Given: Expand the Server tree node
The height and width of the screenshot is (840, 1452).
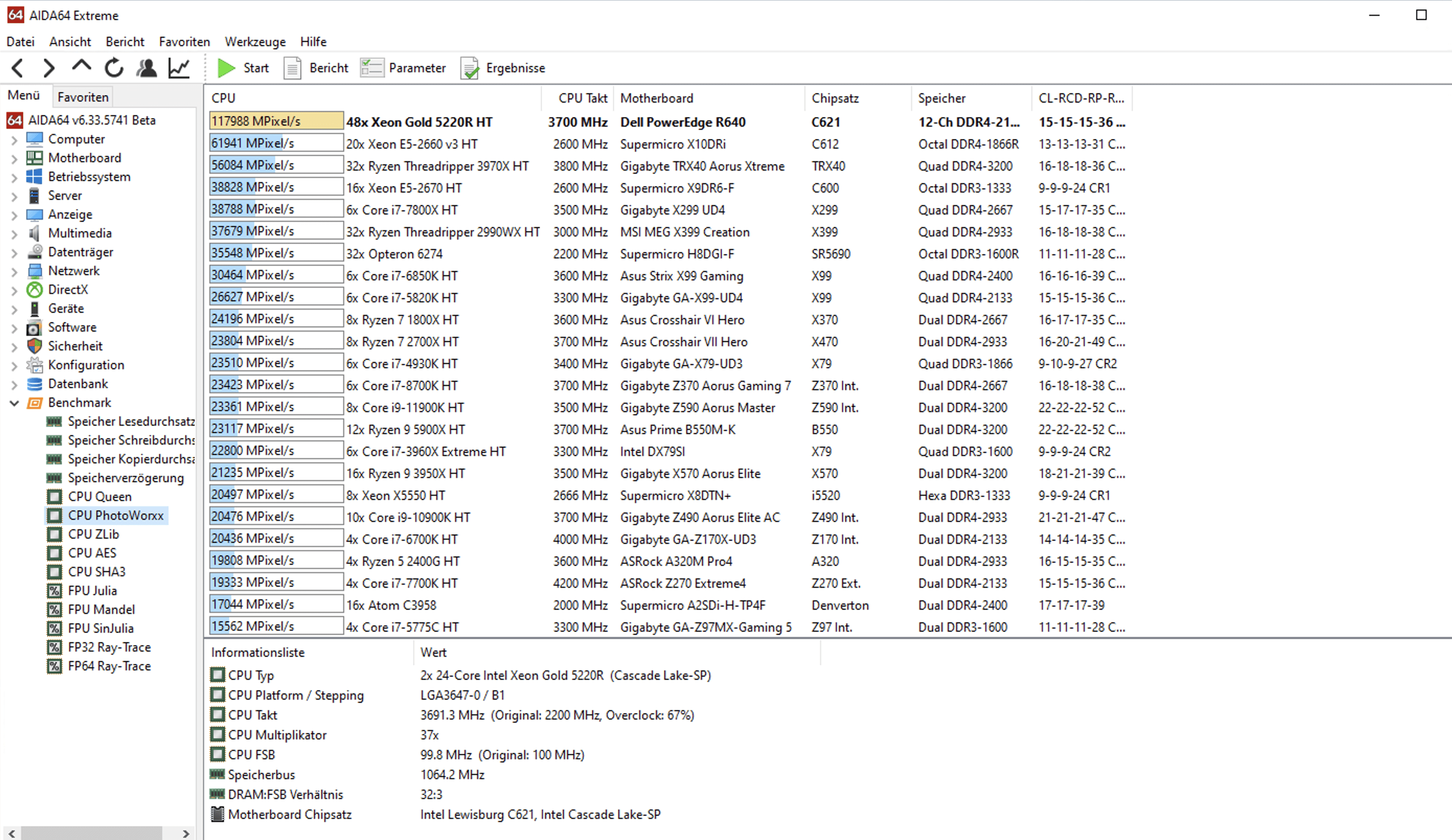Looking at the screenshot, I should [x=15, y=196].
